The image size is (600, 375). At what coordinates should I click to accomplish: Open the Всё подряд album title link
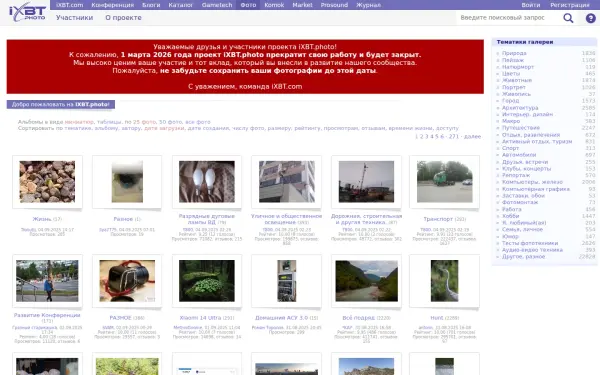(x=358, y=318)
